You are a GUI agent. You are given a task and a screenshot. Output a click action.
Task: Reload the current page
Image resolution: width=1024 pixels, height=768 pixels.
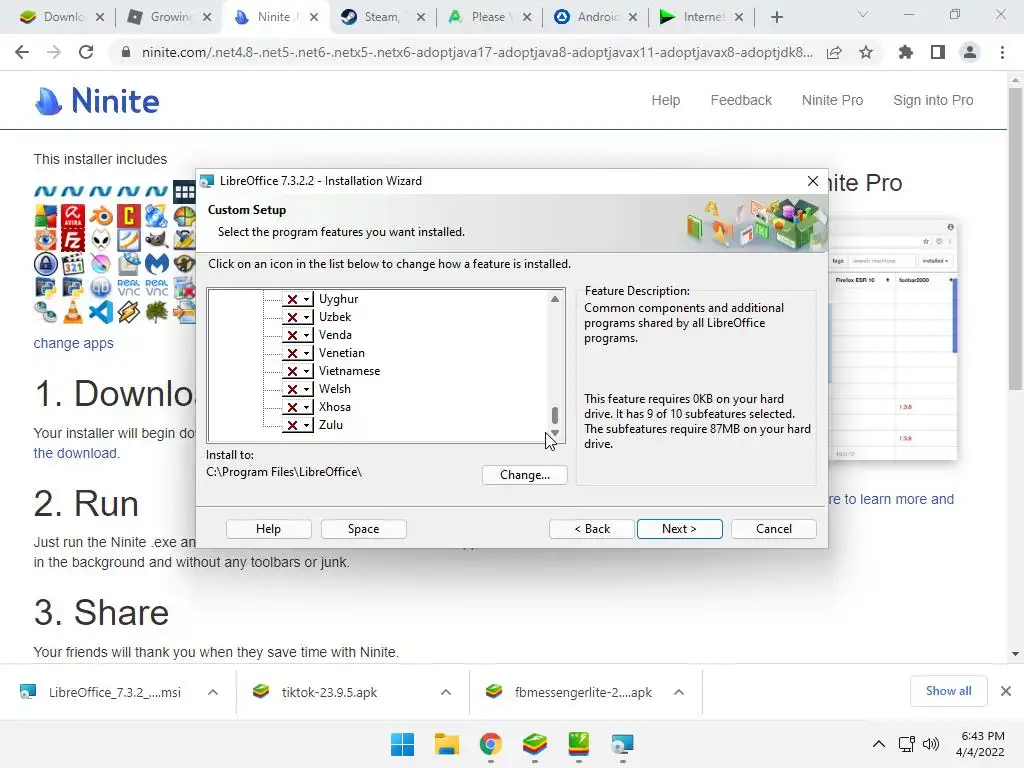[86, 52]
